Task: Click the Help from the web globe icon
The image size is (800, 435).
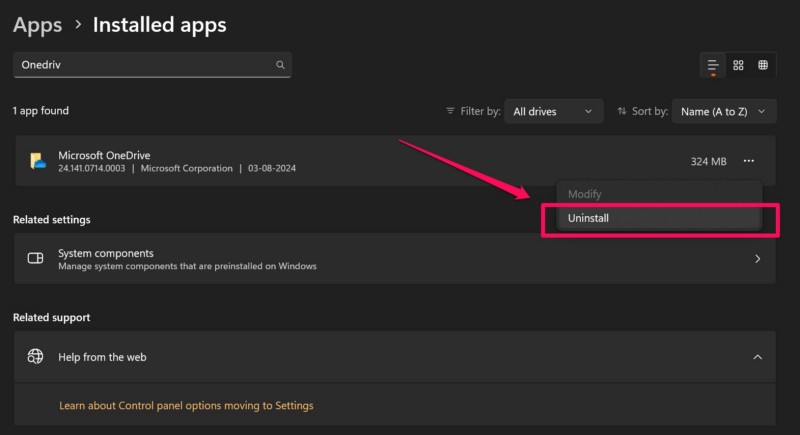Action: 36,356
